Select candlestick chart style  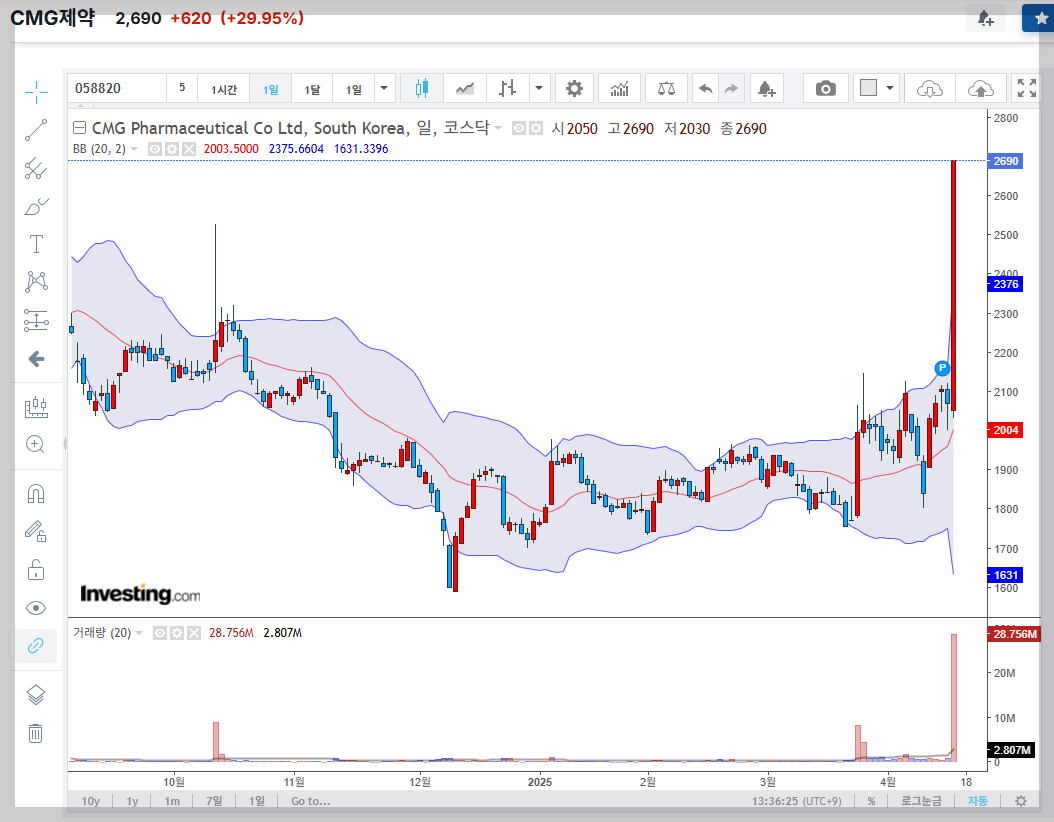click(x=421, y=89)
